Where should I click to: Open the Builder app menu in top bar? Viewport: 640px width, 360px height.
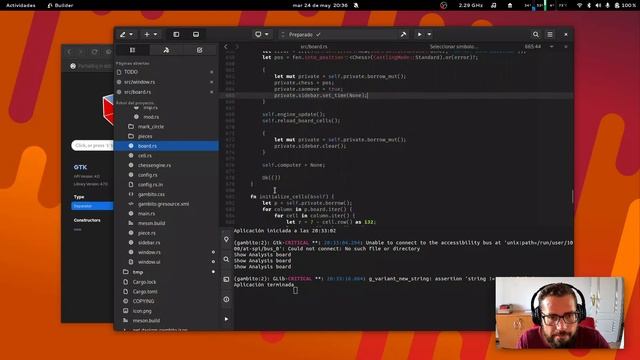click(x=60, y=5)
